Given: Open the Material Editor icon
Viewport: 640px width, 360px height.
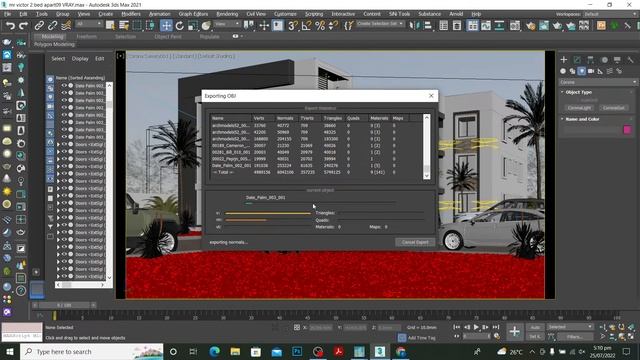Looking at the screenshot, I should 515,26.
